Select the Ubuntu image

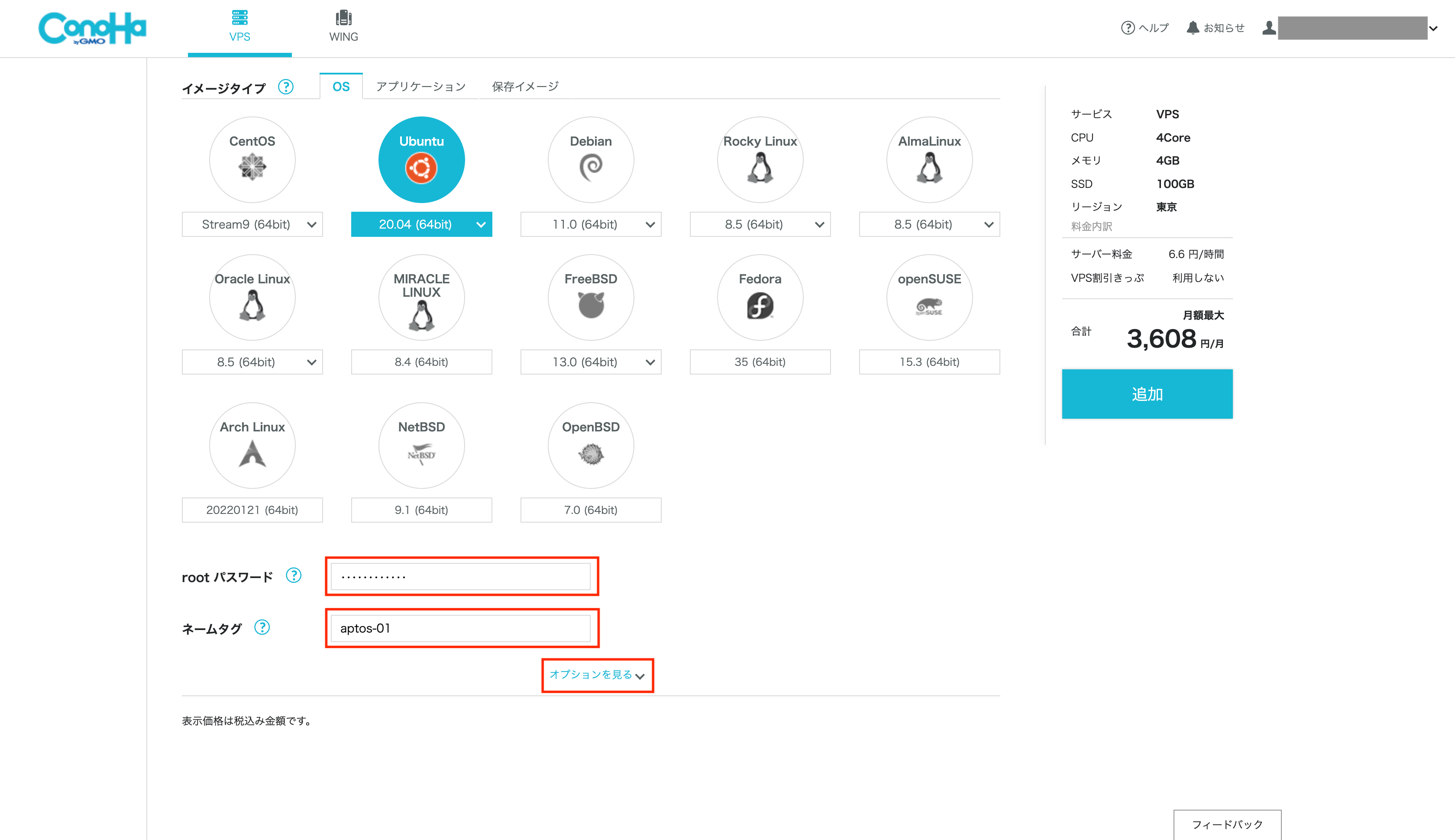421,160
